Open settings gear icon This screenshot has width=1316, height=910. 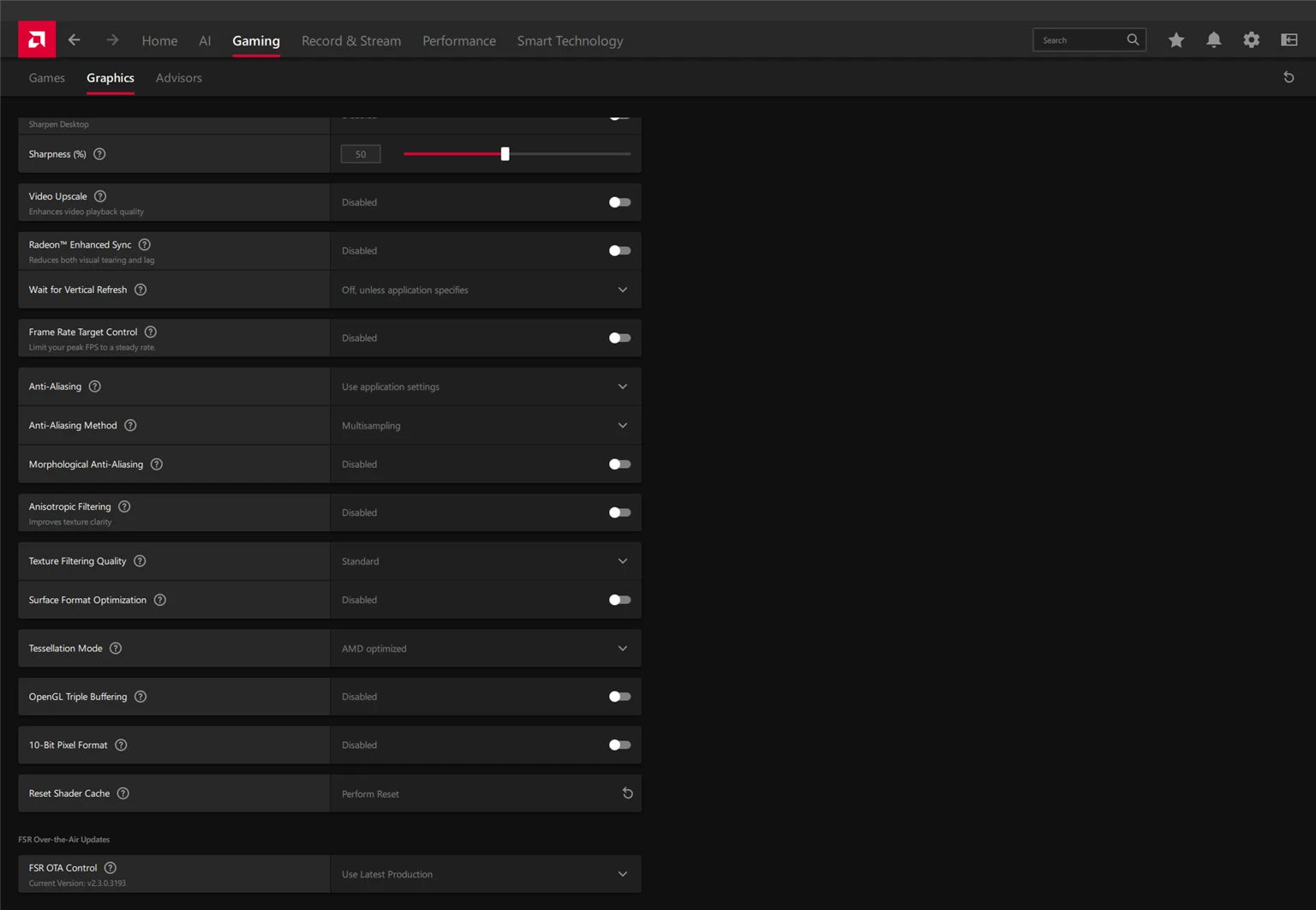pos(1252,40)
